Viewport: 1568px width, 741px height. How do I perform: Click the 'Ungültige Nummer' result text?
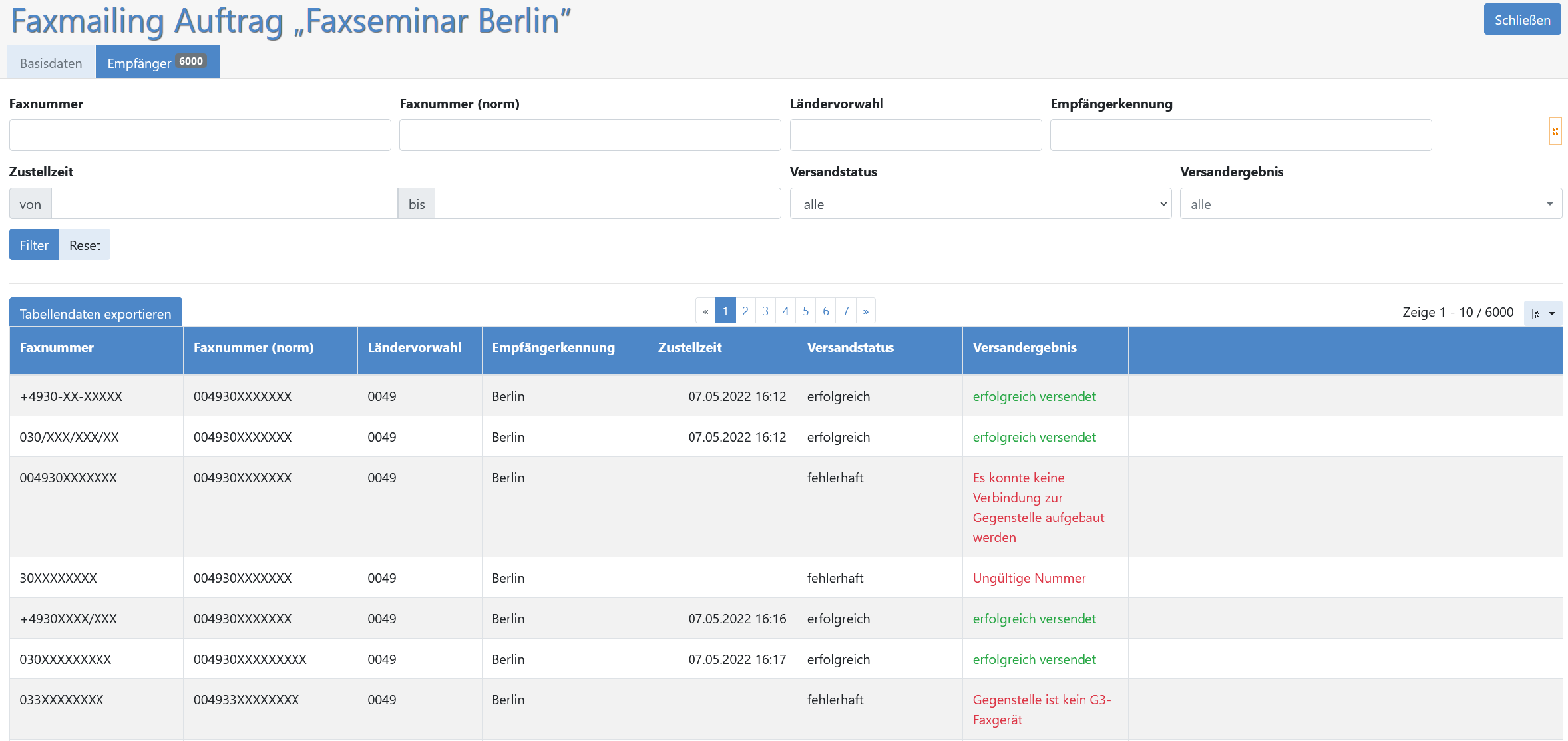[x=1029, y=578]
